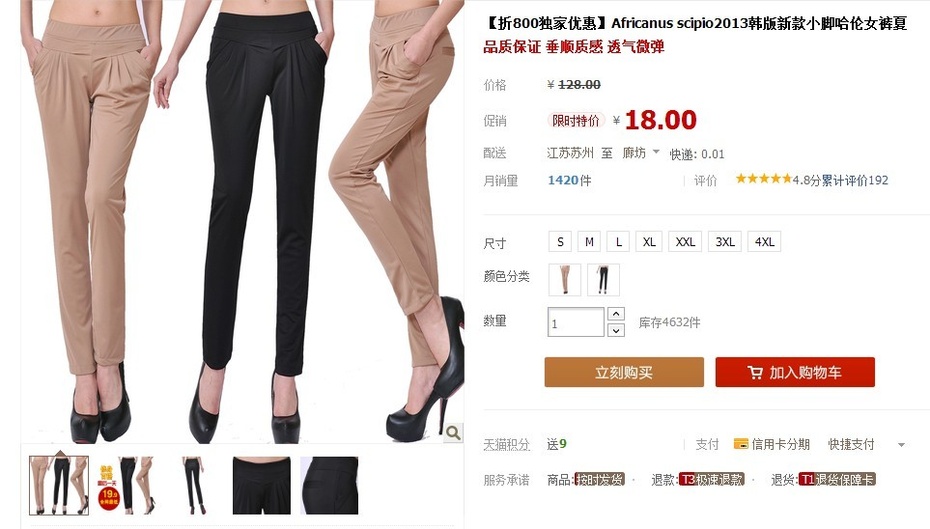Click the five-star rating icons

(x=763, y=179)
